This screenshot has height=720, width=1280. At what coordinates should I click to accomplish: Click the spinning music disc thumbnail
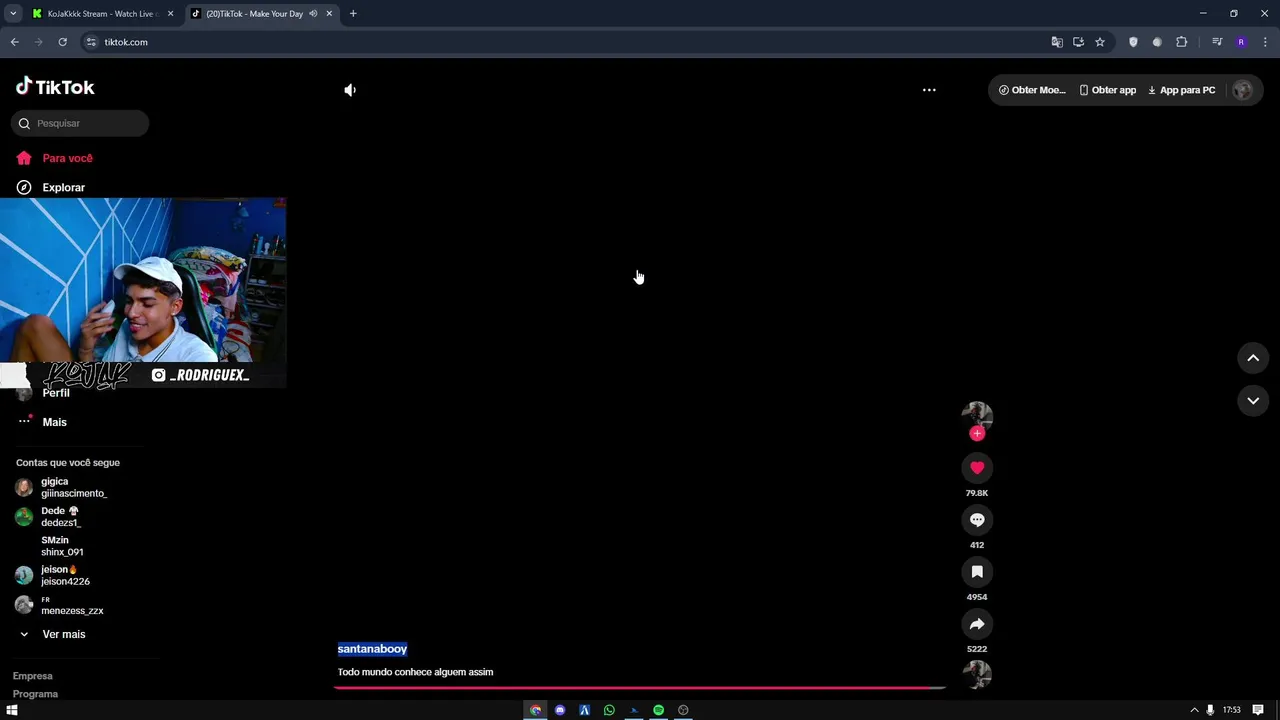(977, 675)
